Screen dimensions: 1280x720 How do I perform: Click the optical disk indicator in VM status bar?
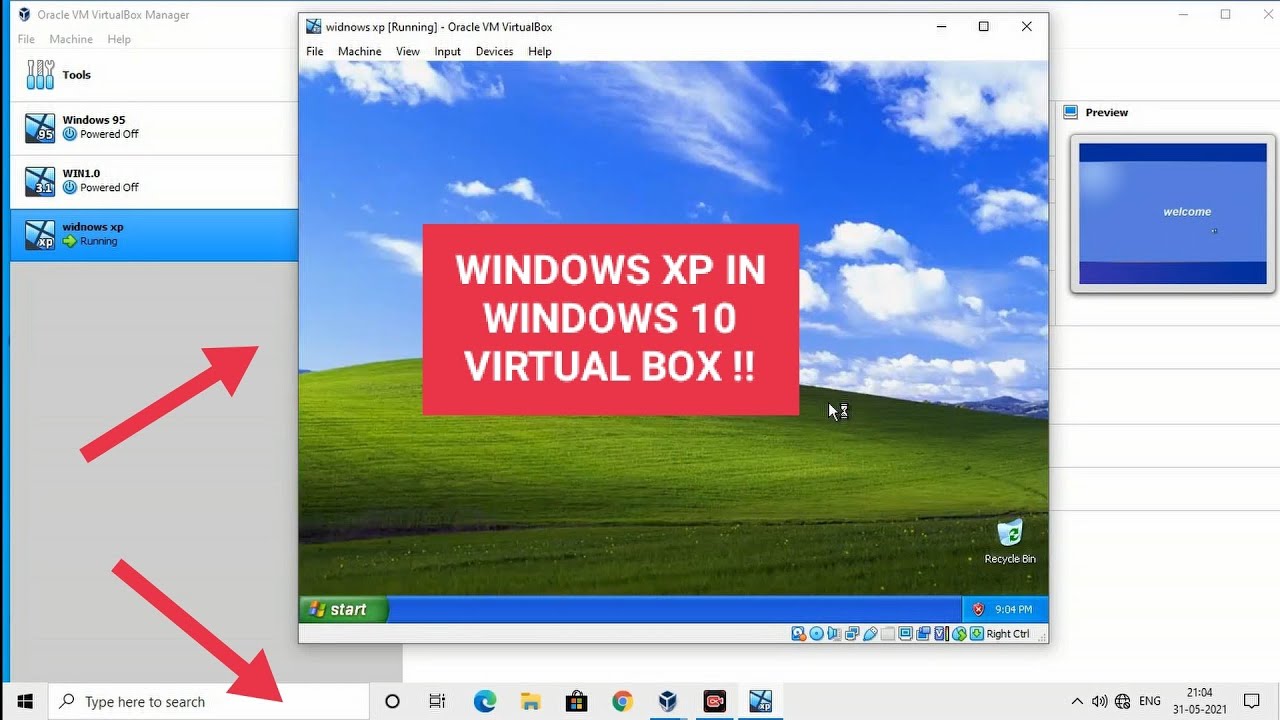click(817, 634)
